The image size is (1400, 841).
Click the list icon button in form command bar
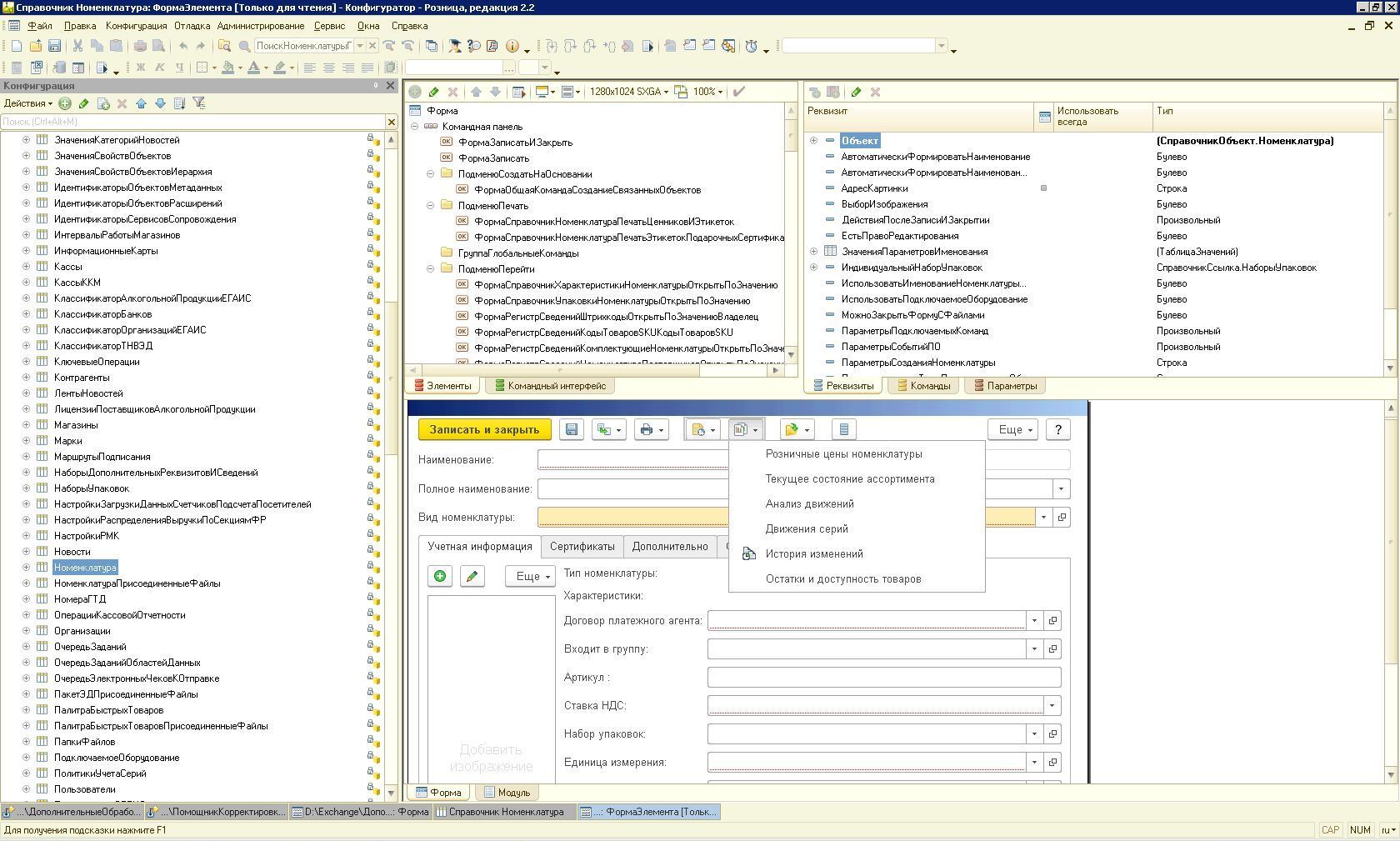(843, 429)
